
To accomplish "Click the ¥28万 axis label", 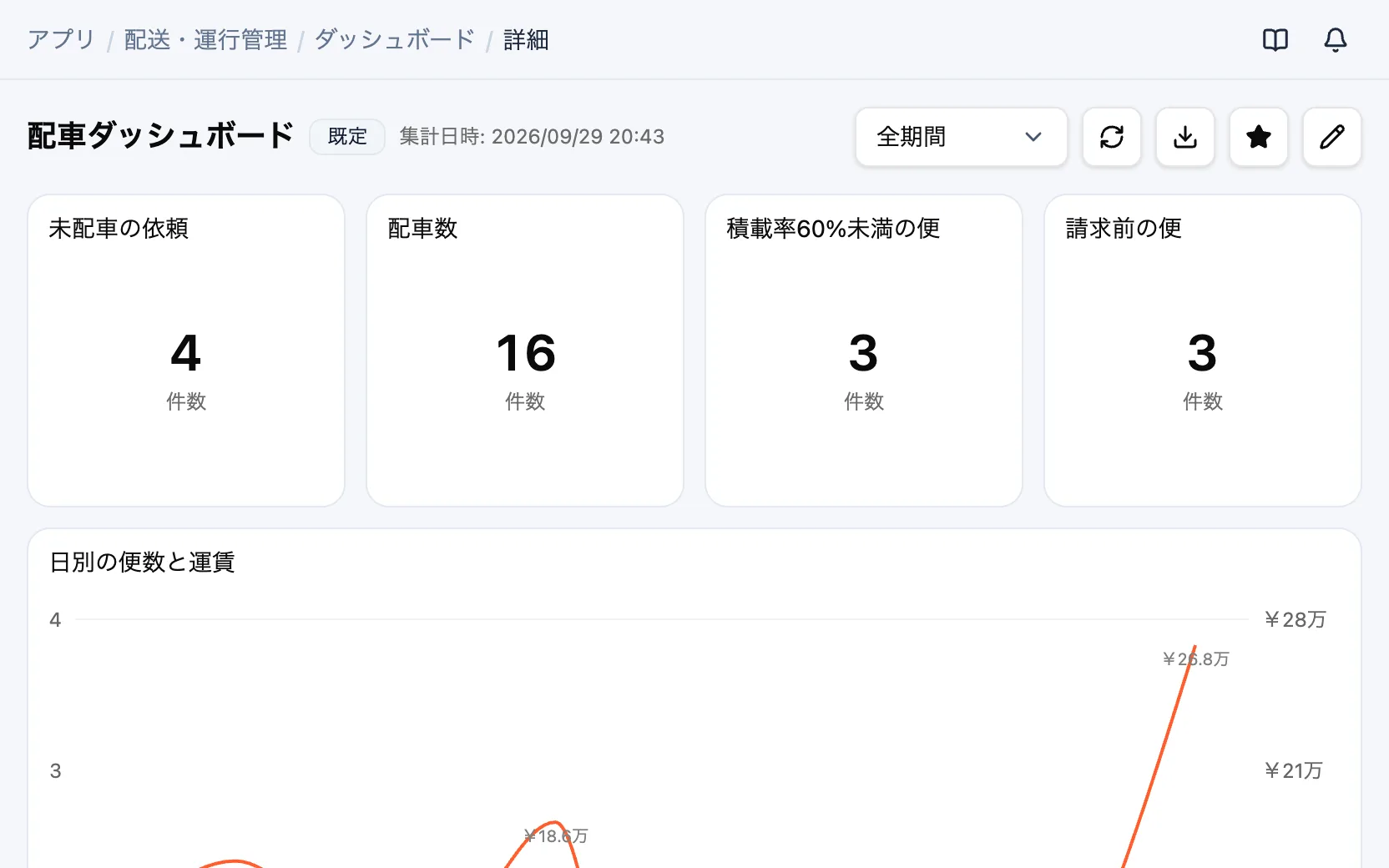I will coord(1295,619).
